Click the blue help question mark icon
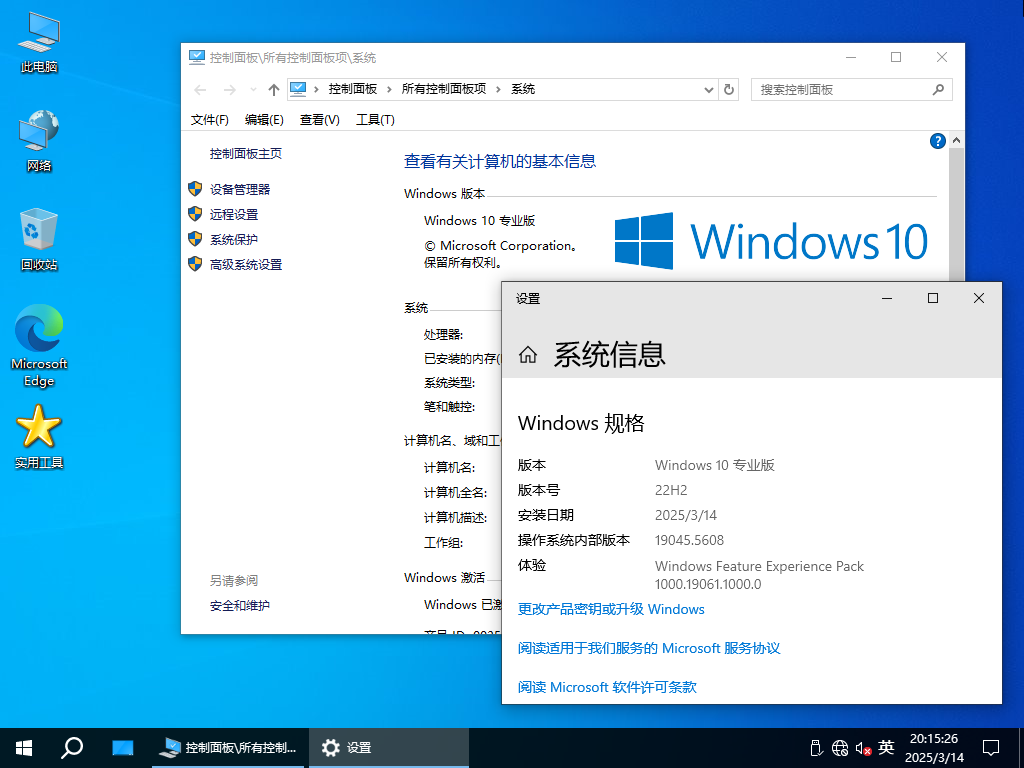The height and width of the screenshot is (768, 1024). [938, 141]
